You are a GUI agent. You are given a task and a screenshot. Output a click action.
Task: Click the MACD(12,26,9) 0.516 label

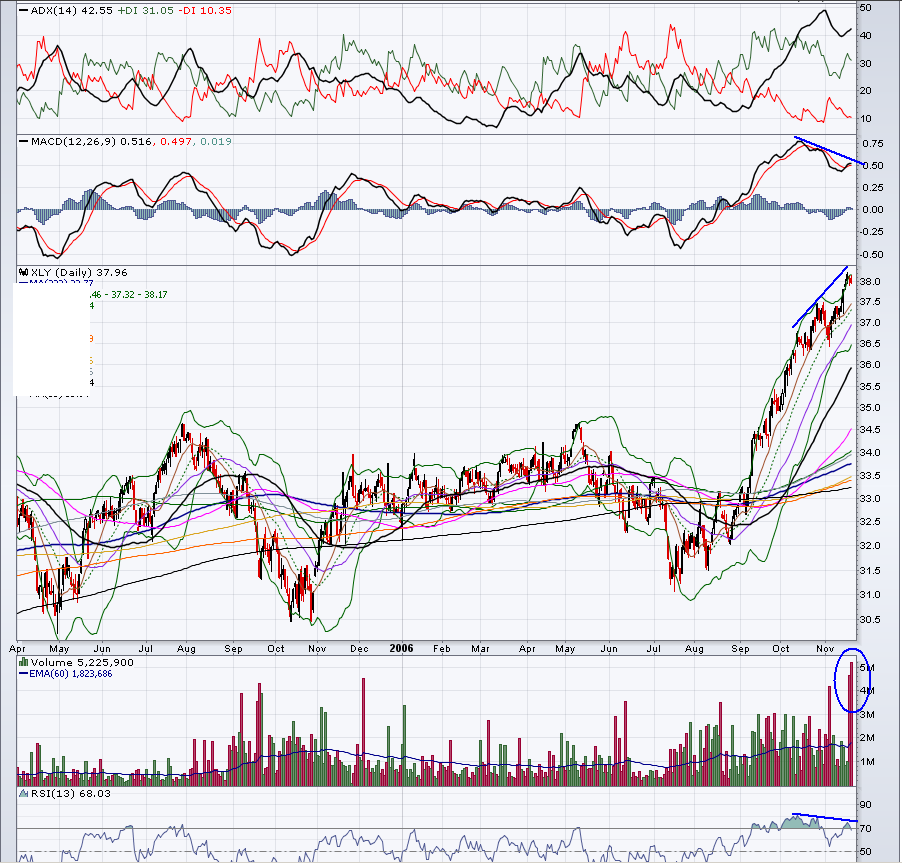coord(91,142)
